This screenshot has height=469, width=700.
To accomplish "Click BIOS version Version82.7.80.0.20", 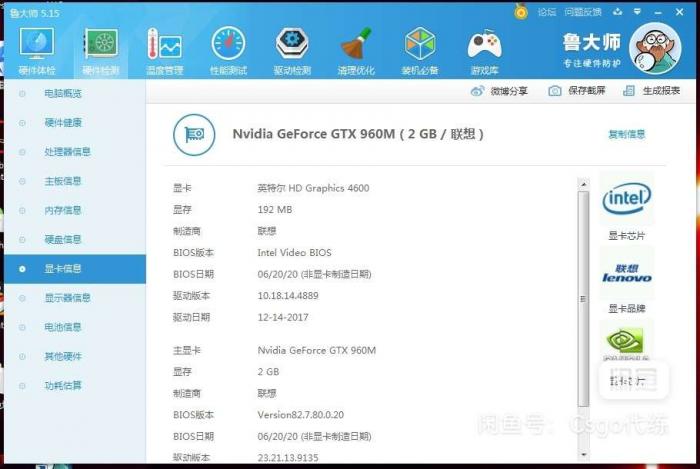I will 300,415.
